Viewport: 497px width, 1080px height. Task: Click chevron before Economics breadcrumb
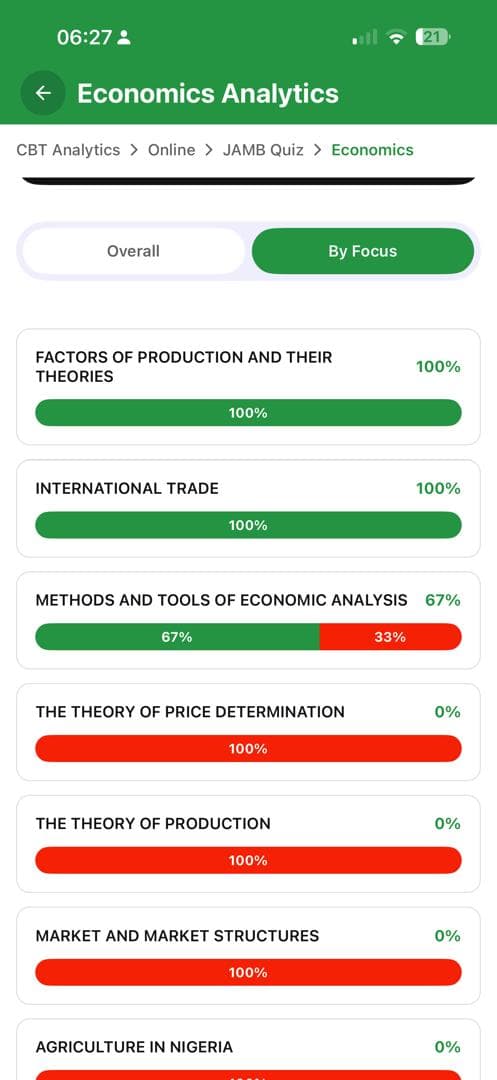click(x=317, y=150)
